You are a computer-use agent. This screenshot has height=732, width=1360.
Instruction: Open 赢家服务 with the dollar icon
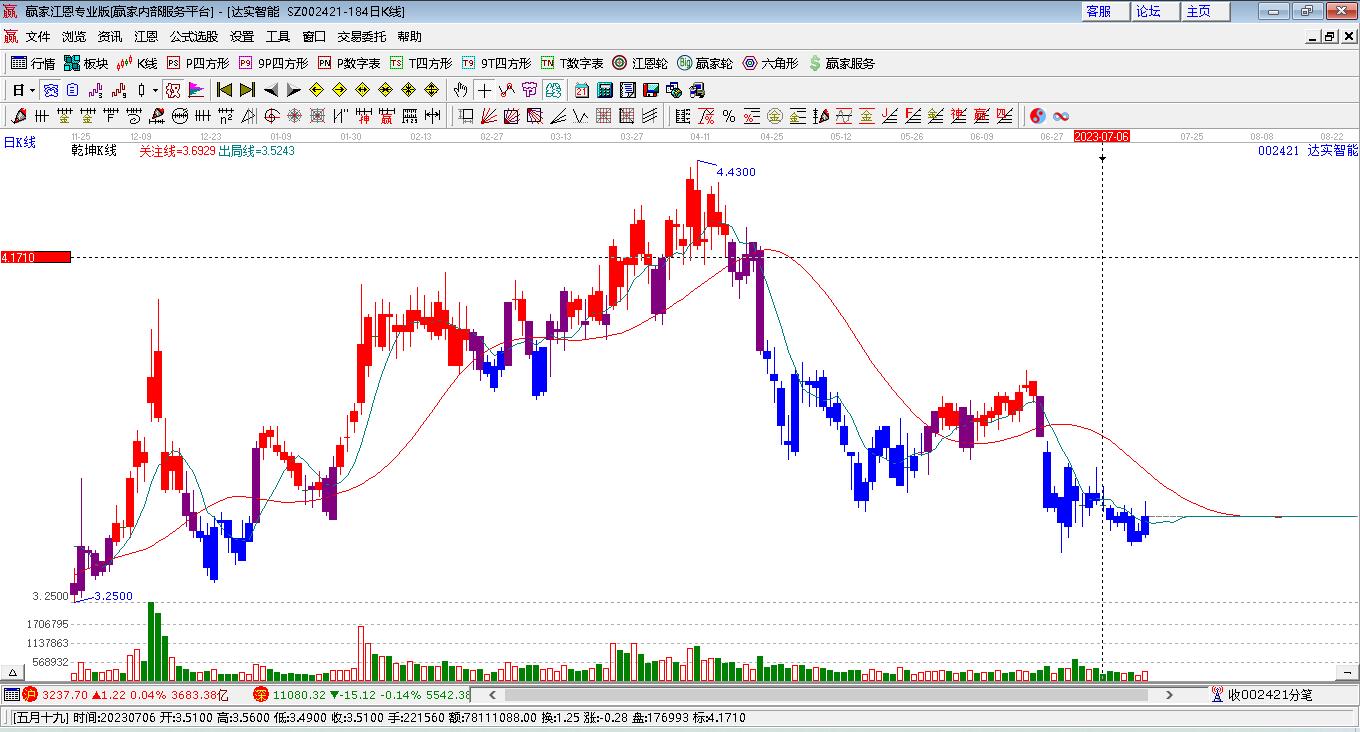pyautogui.click(x=841, y=63)
